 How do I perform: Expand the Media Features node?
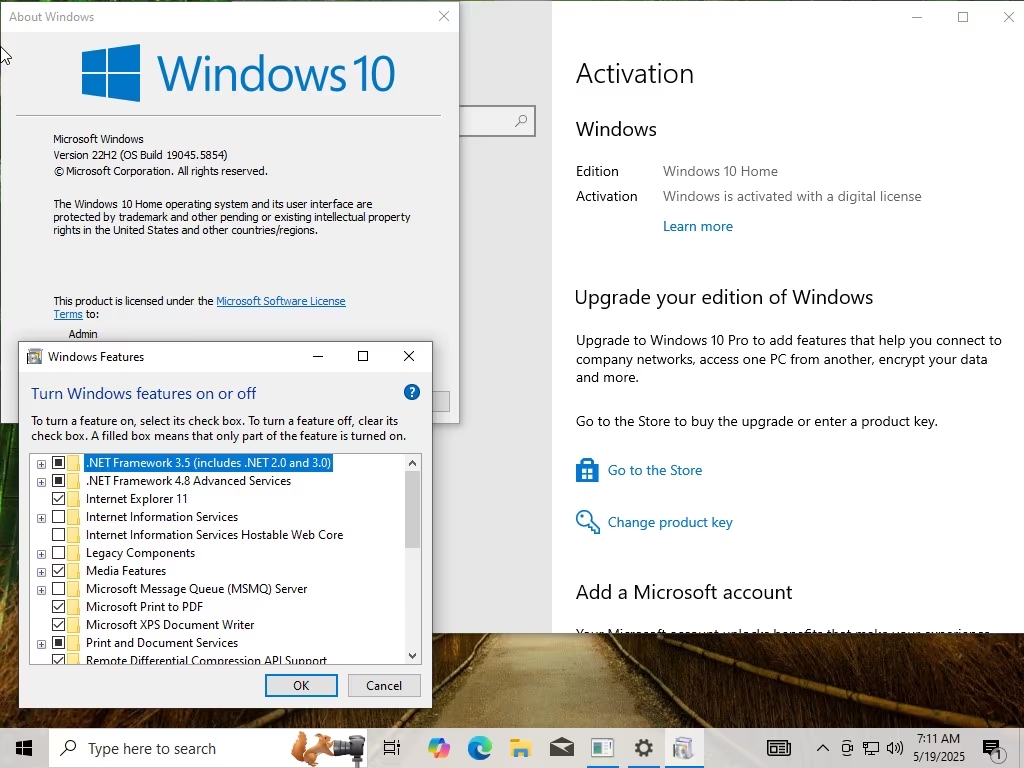click(x=41, y=572)
